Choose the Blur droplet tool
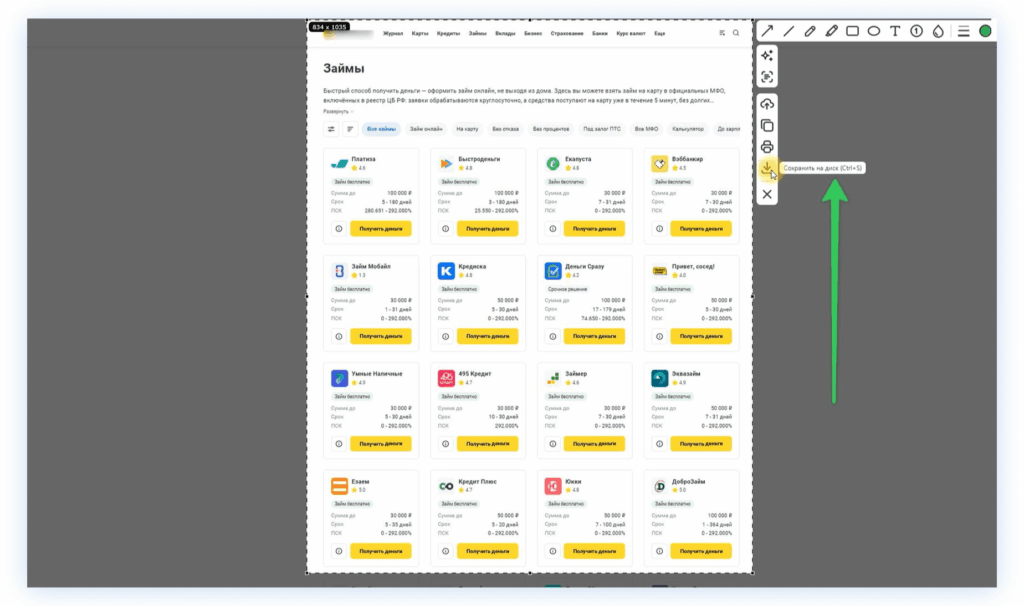 point(938,31)
